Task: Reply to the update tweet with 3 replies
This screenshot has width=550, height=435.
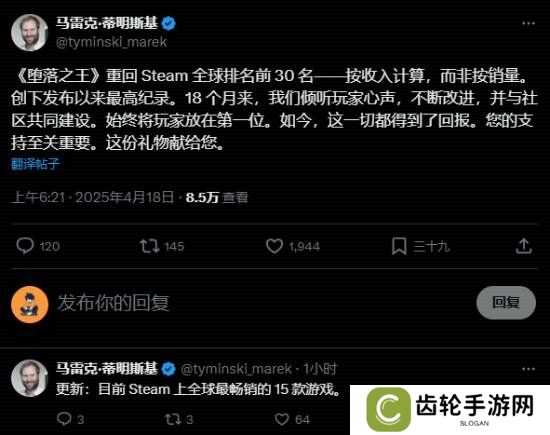Action: point(64,419)
